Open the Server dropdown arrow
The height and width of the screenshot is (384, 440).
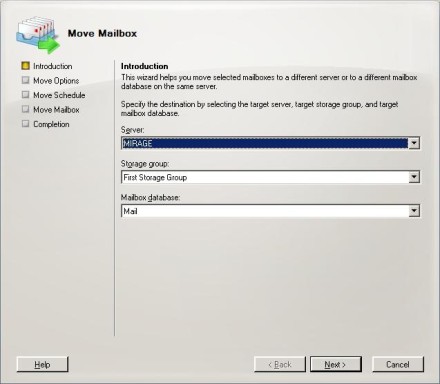(414, 143)
